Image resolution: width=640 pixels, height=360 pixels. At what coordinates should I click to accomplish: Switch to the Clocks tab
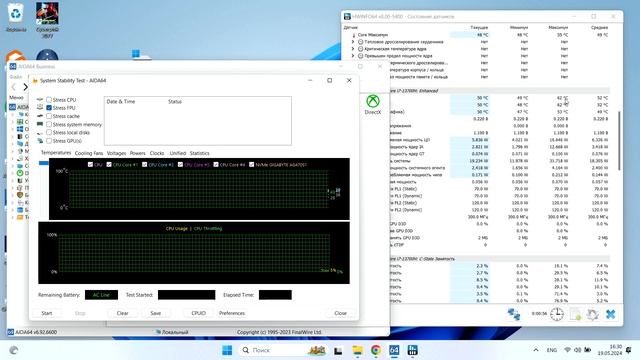[x=157, y=153]
